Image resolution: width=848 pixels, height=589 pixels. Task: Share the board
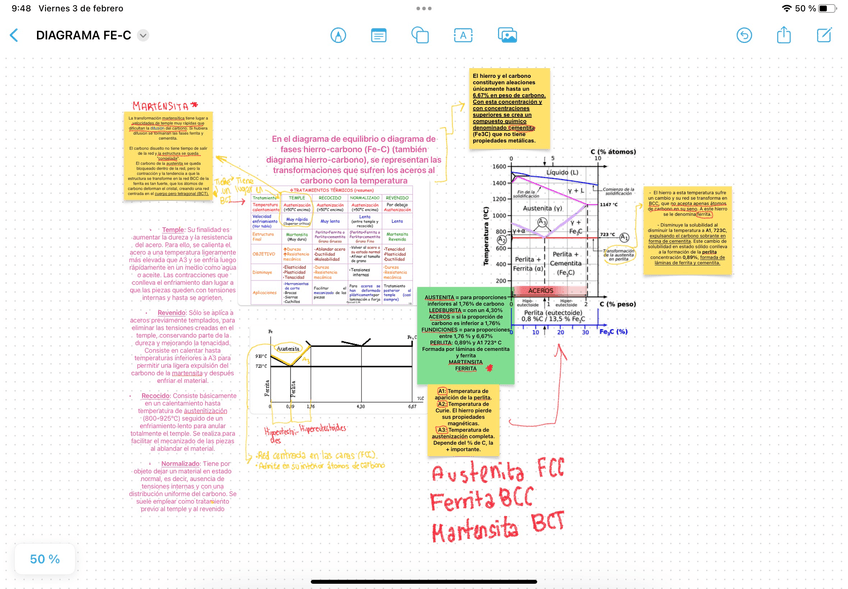784,35
